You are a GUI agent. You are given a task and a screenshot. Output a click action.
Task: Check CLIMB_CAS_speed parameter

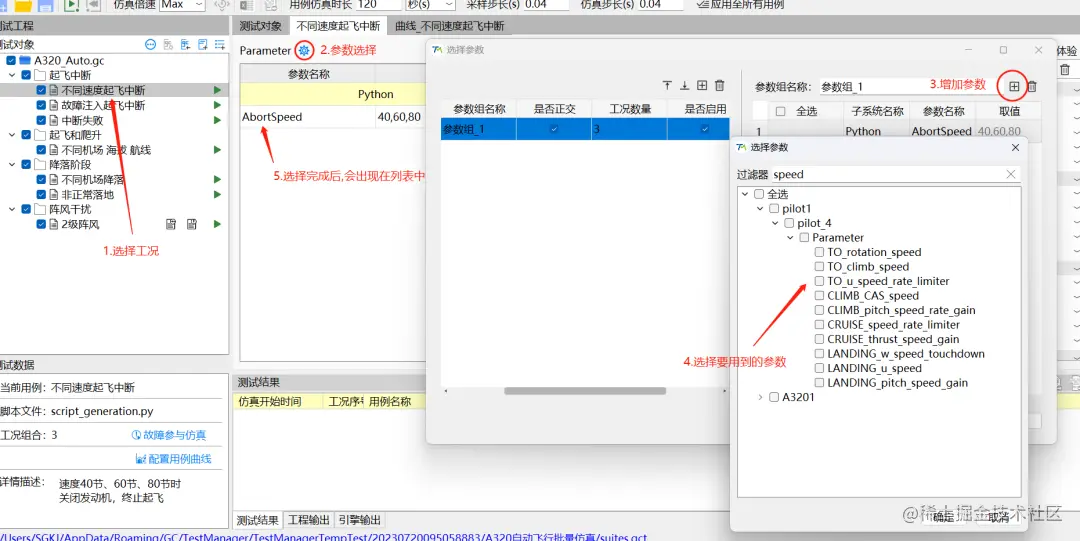(819, 296)
